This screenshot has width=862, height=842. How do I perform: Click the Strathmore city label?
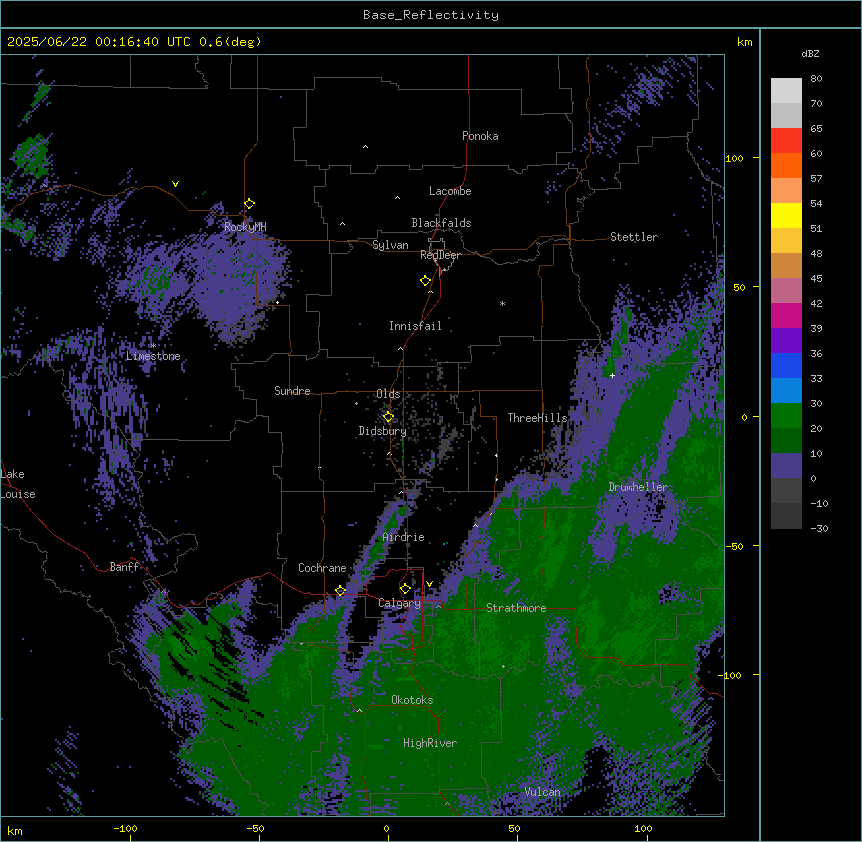[516, 608]
